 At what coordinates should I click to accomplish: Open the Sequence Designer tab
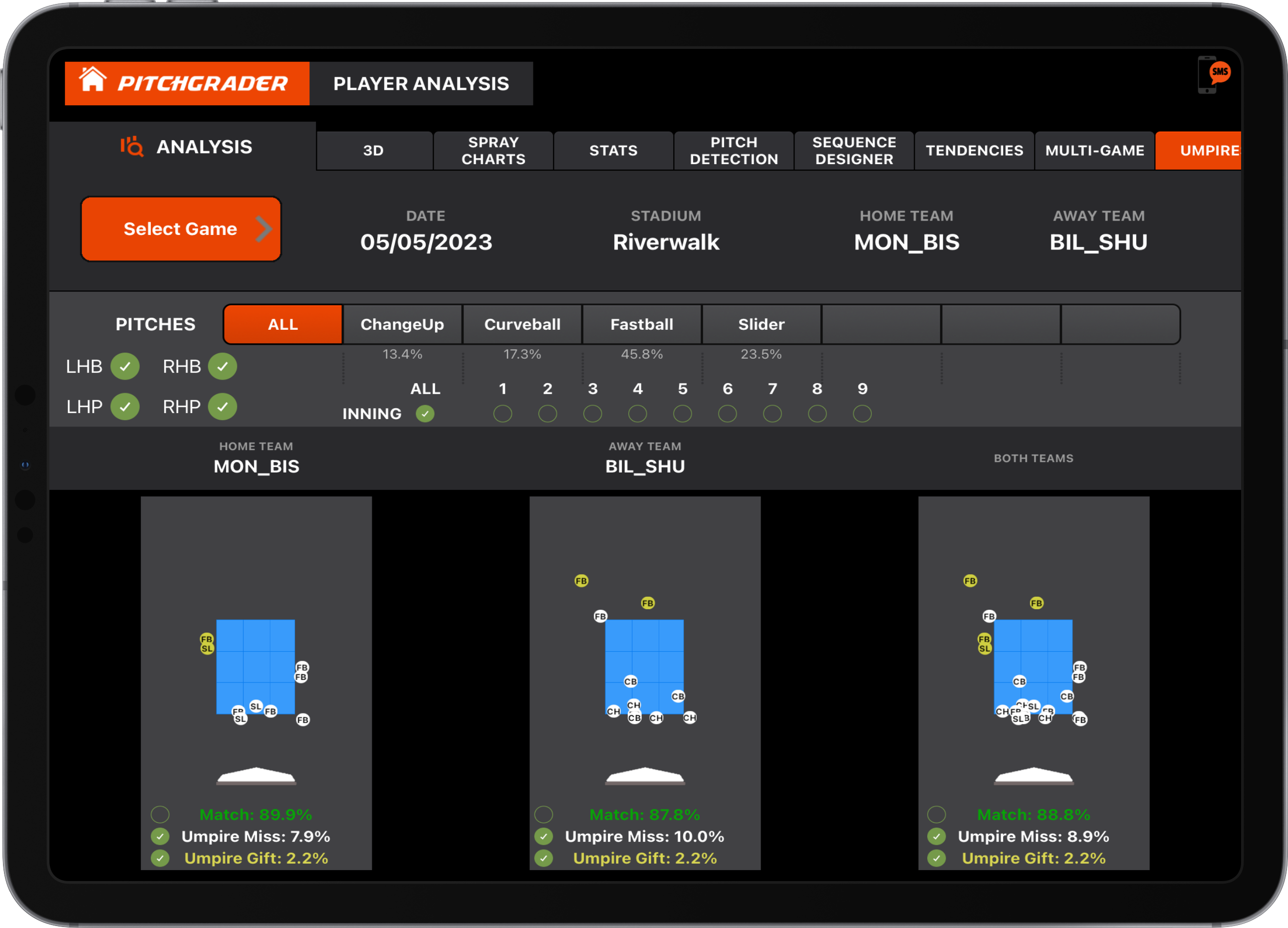tap(853, 150)
